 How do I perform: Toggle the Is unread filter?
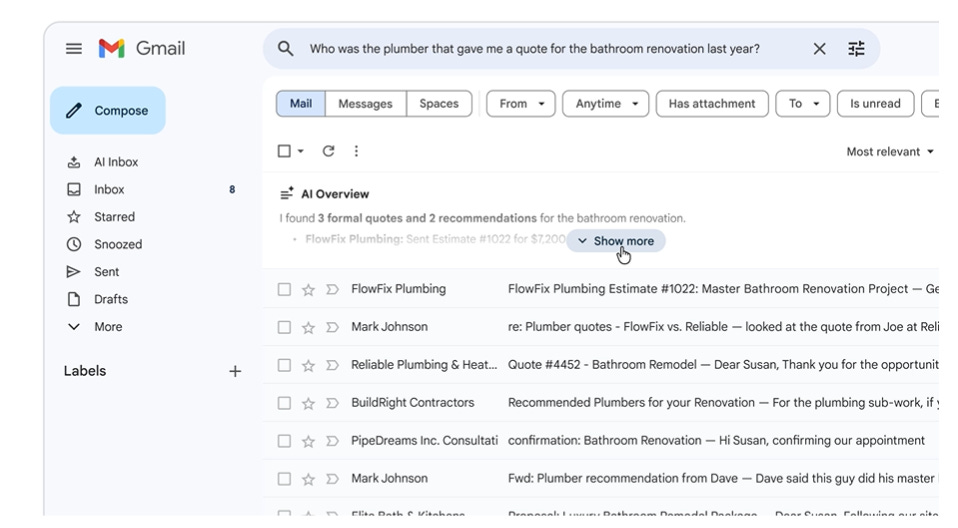875,103
